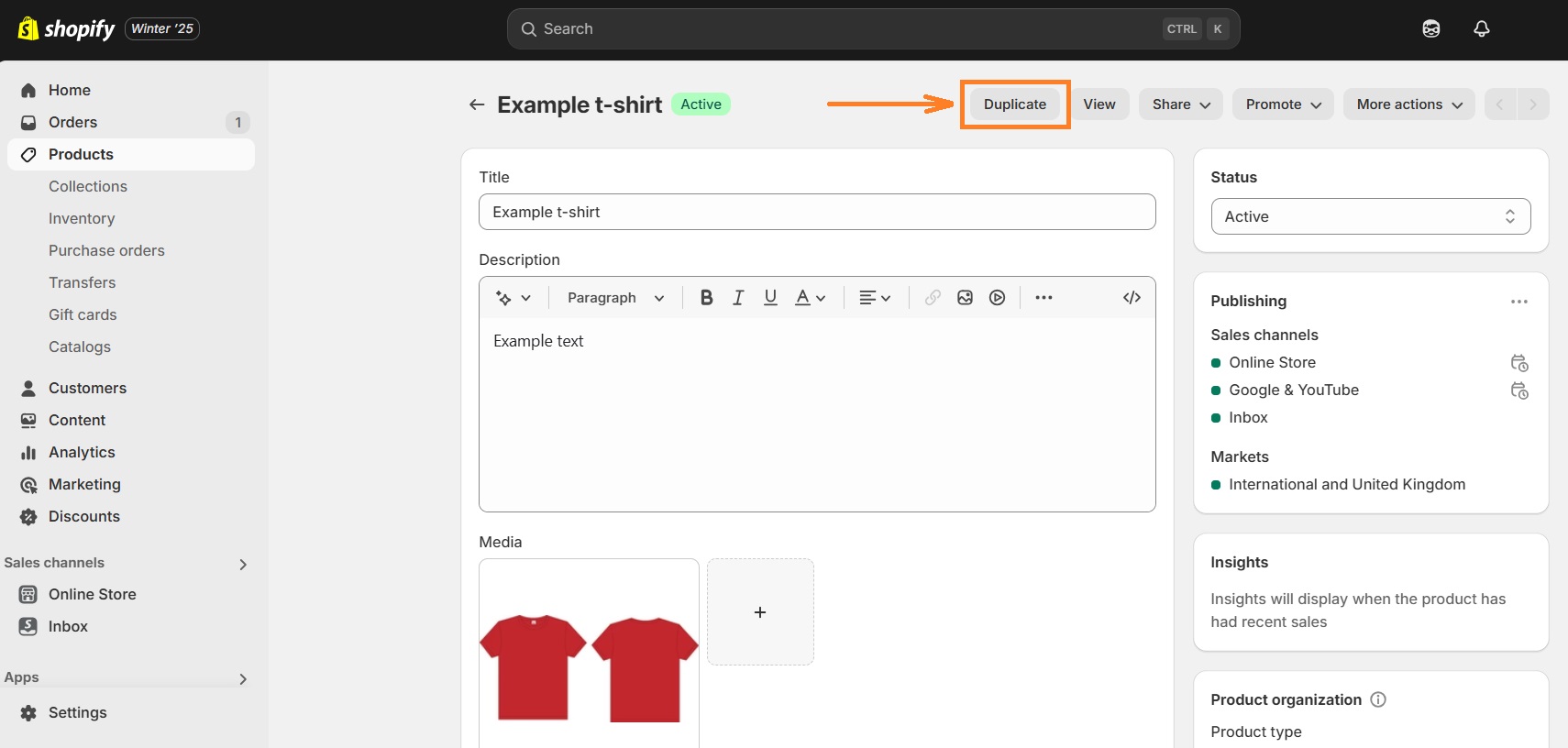Screen dimensions: 1568x748
Task: Open the text color picker
Action: click(x=810, y=298)
